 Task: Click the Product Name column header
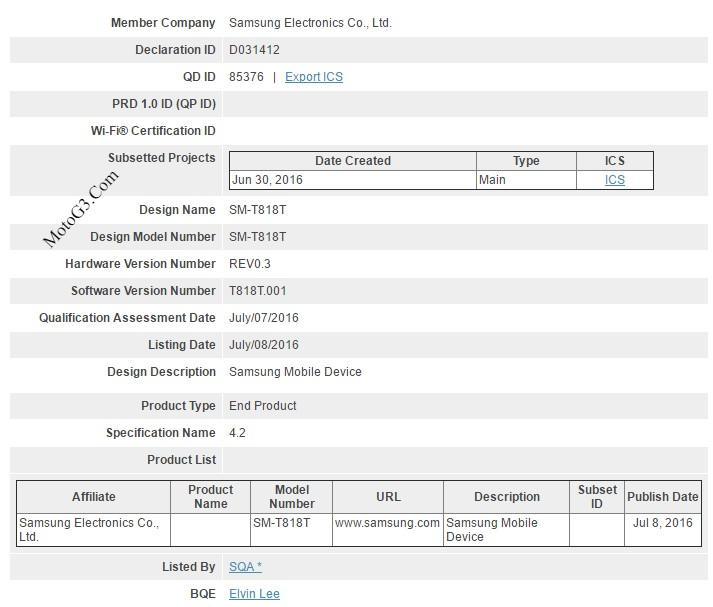pos(211,497)
